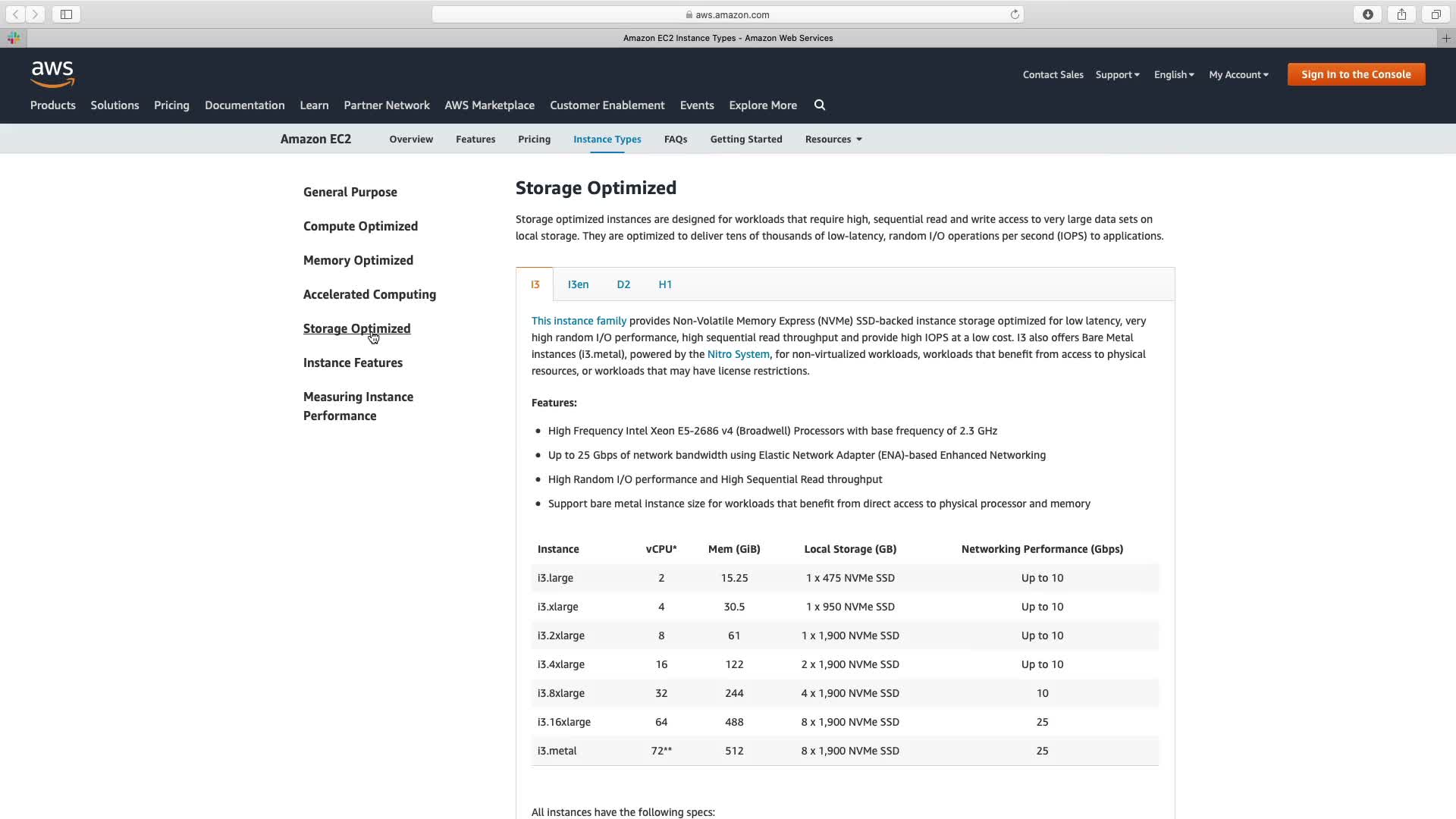Image resolution: width=1456 pixels, height=819 pixels.
Task: Toggle Safari sidebar icon
Action: [x=66, y=14]
